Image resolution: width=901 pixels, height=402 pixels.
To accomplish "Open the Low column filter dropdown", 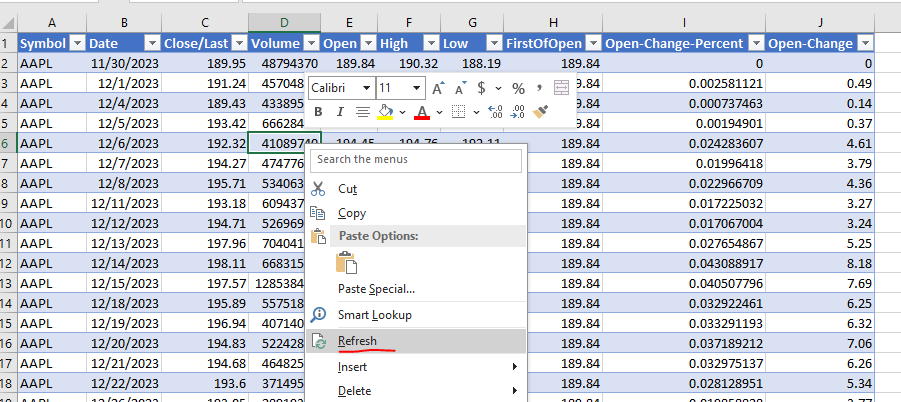I will click(494, 43).
